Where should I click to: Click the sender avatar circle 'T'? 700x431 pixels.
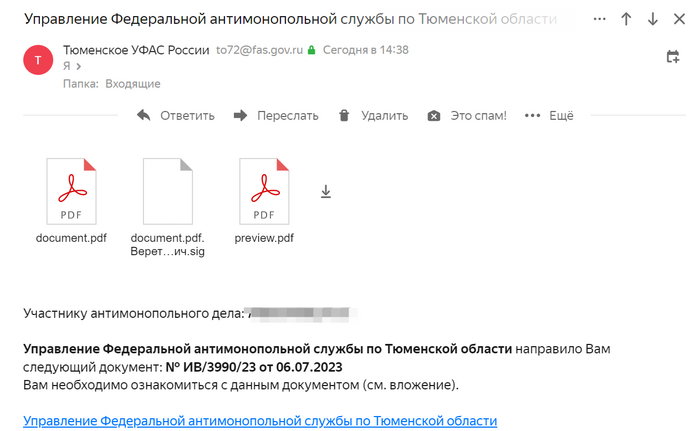pyautogui.click(x=38, y=59)
